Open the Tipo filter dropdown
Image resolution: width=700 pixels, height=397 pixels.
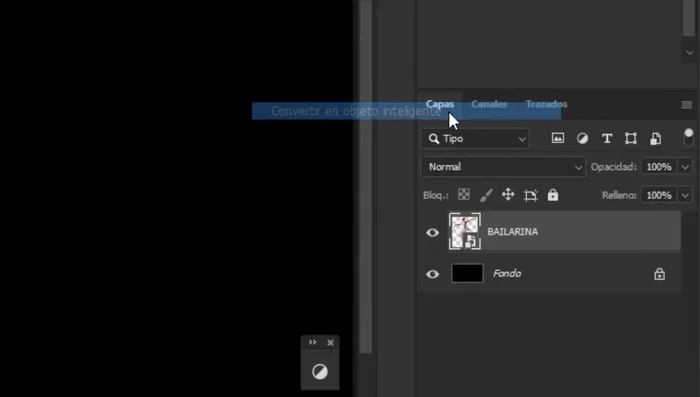pos(475,139)
